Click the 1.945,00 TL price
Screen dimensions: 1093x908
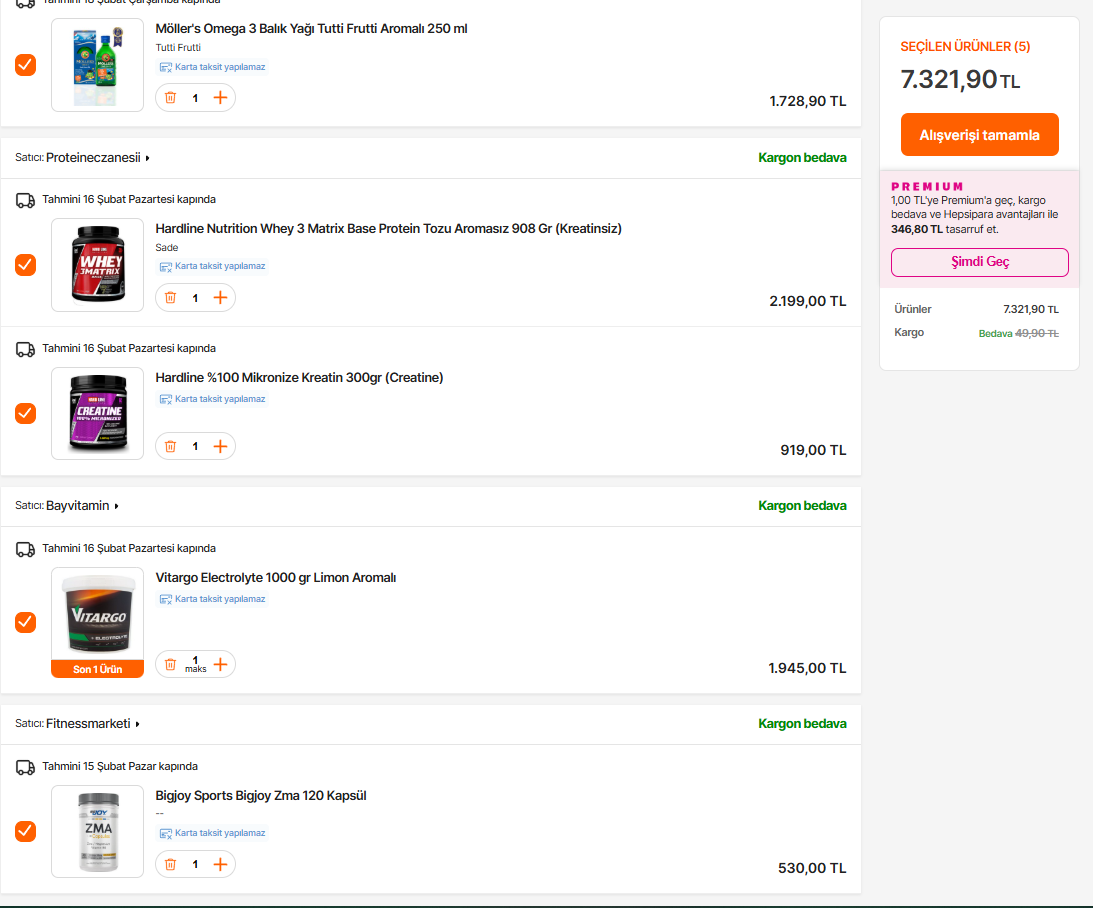[807, 668]
